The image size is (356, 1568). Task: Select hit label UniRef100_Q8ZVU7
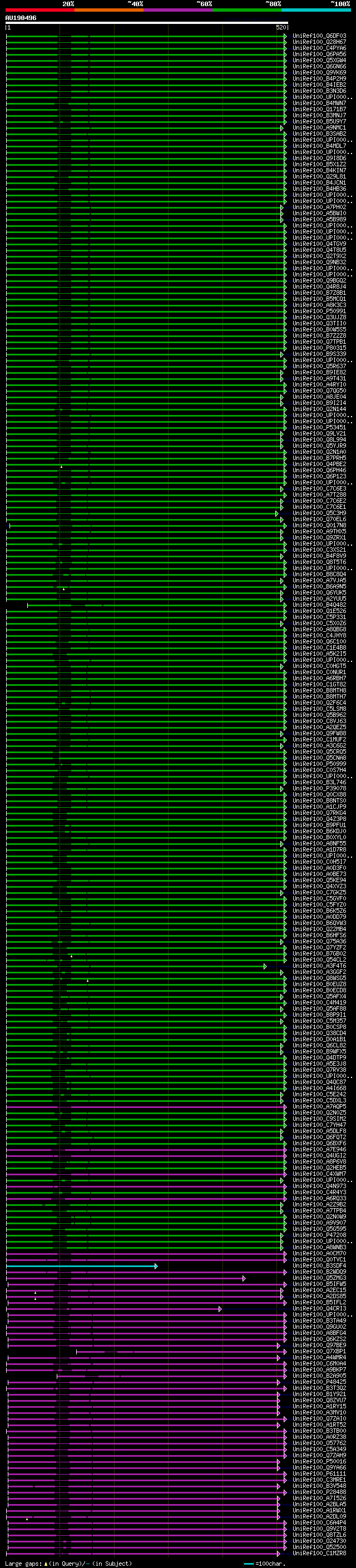[319, 1400]
